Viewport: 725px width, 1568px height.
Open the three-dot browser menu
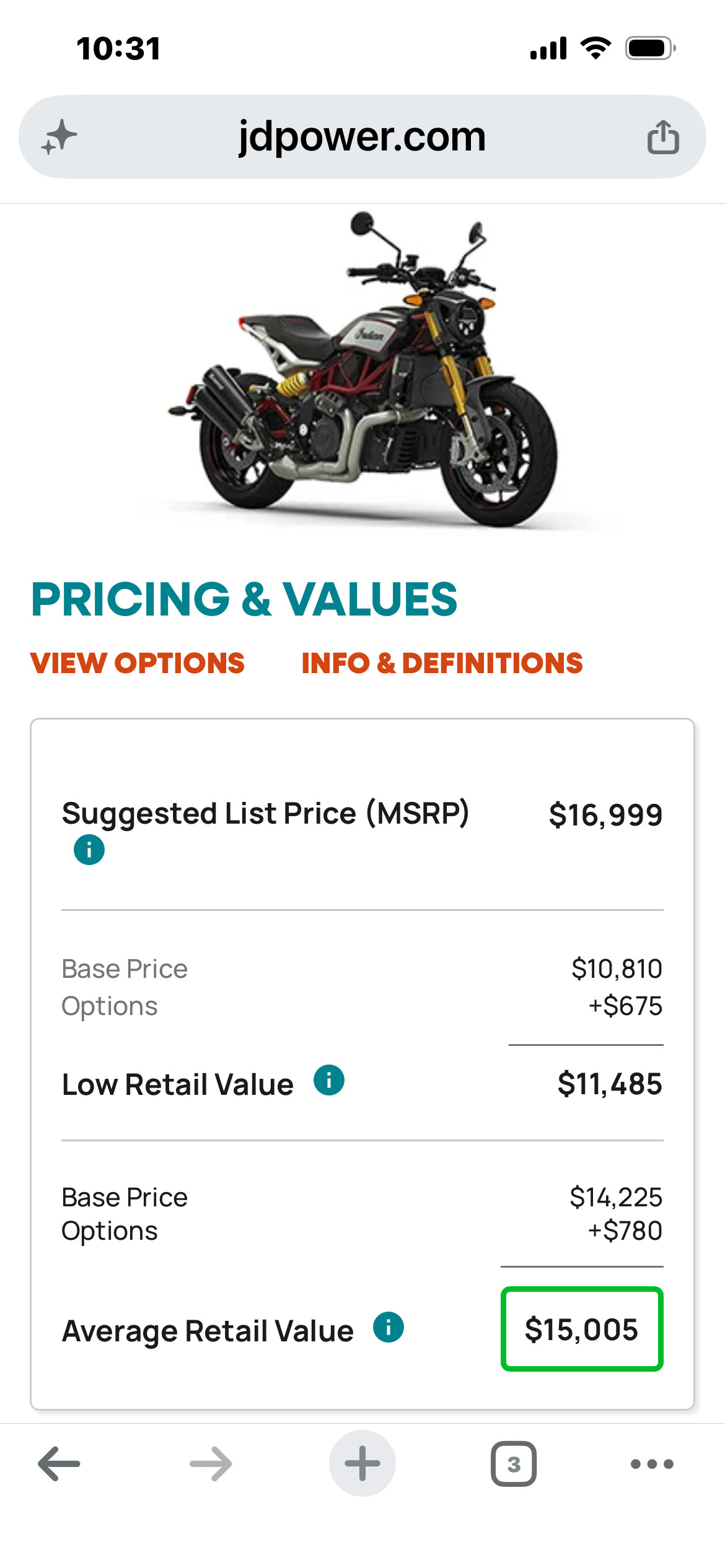[652, 1464]
